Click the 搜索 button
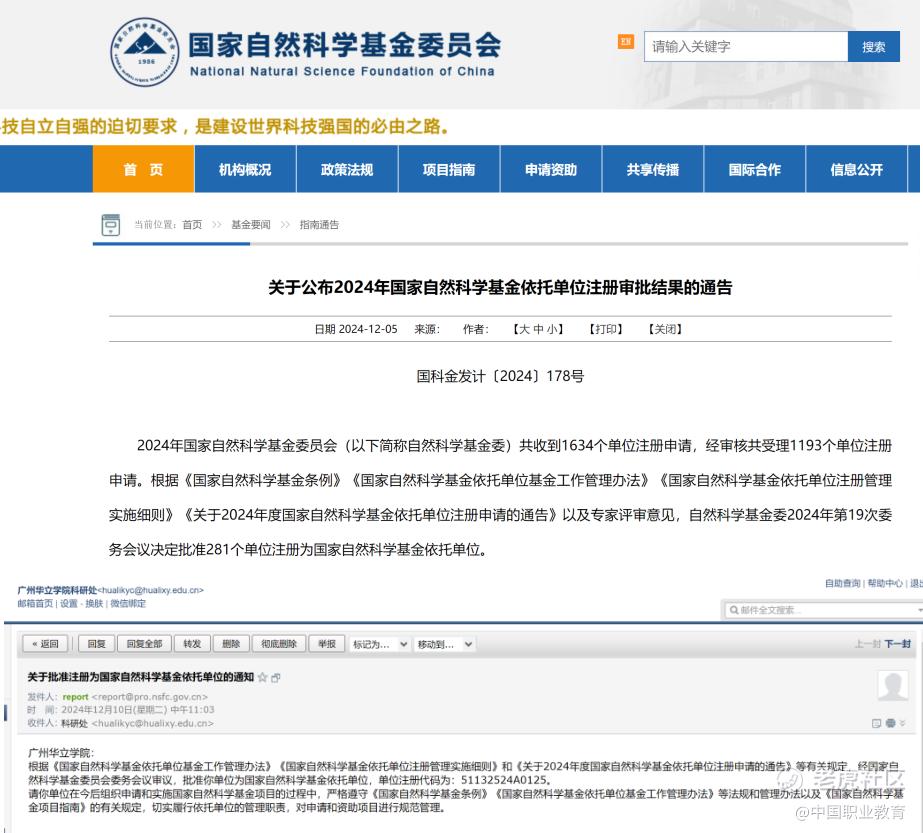Viewport: 923px width, 833px height. click(x=874, y=47)
